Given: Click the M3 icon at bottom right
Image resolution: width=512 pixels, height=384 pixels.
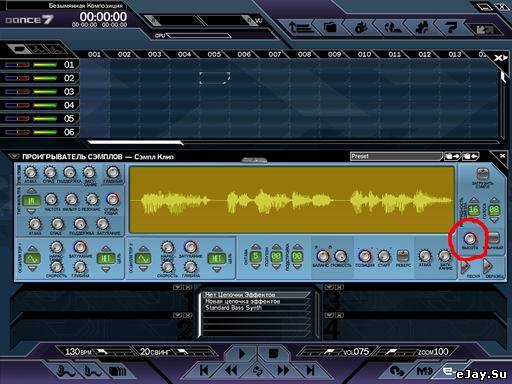Looking at the screenshot, I should 424,371.
